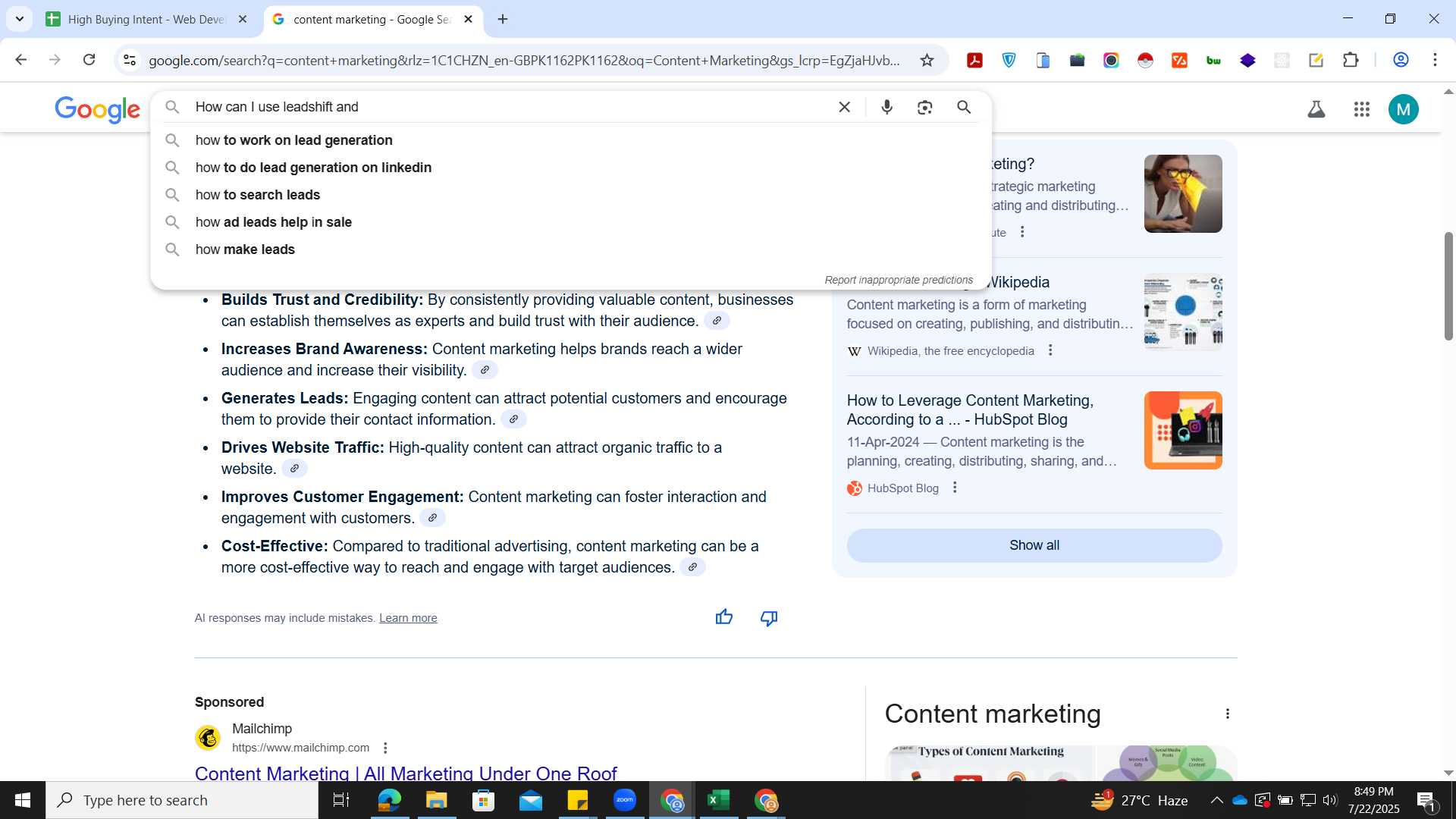
Task: Open Content marketing panel more options
Action: (x=1227, y=714)
